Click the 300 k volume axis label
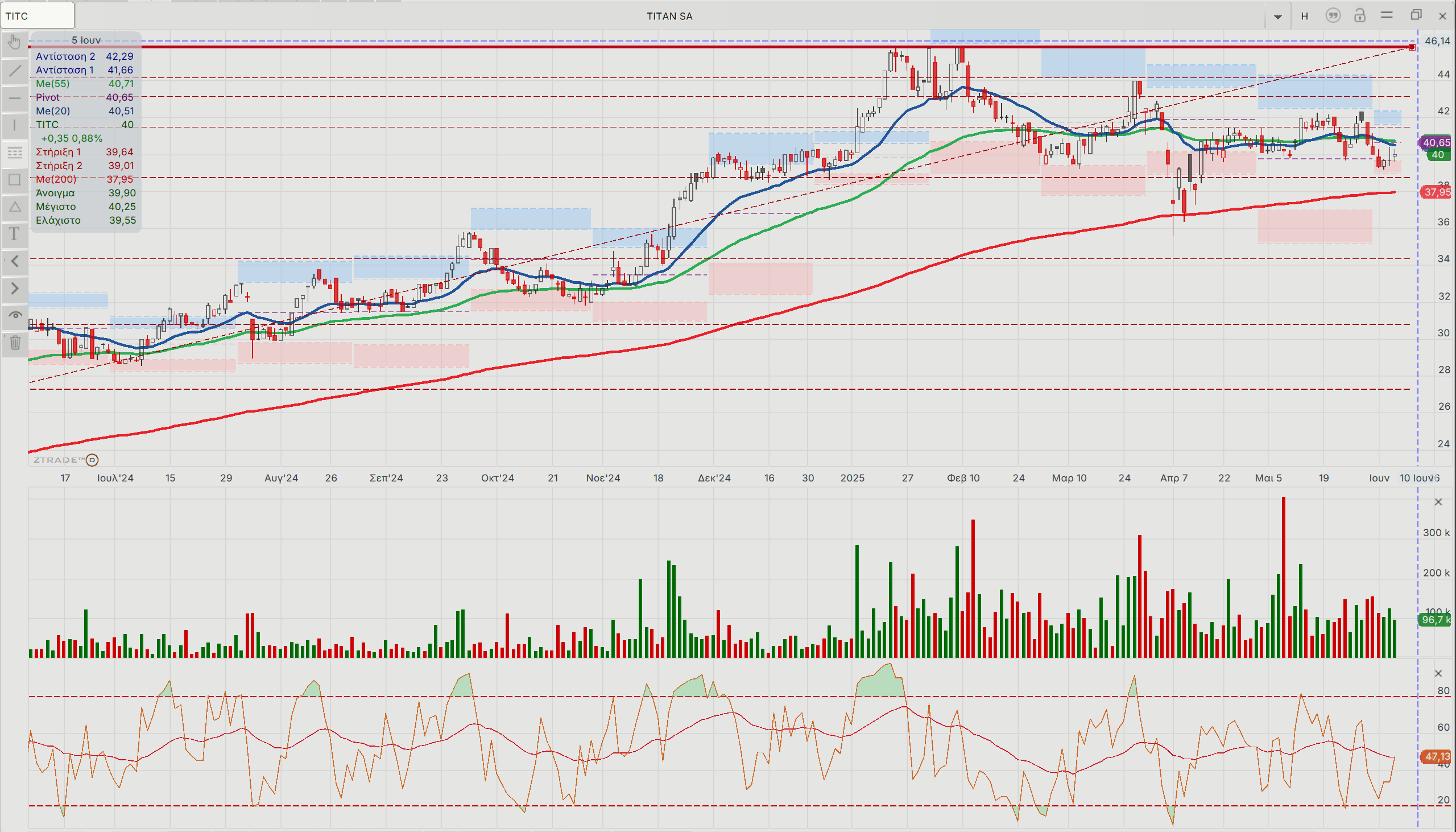The height and width of the screenshot is (832, 1456). point(1436,533)
